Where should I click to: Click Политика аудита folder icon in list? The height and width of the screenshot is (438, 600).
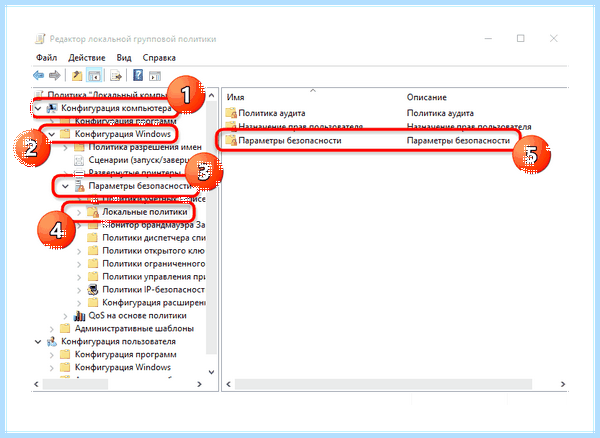pos(231,113)
